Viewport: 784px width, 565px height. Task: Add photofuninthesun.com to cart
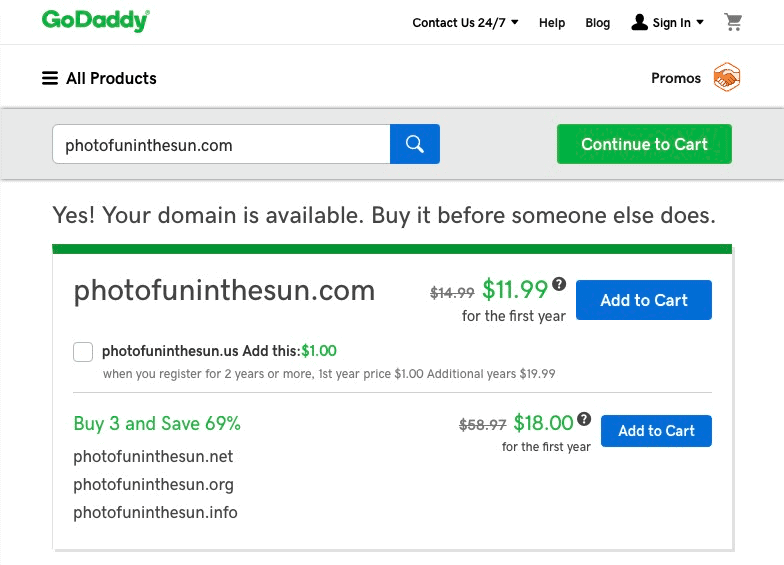644,300
